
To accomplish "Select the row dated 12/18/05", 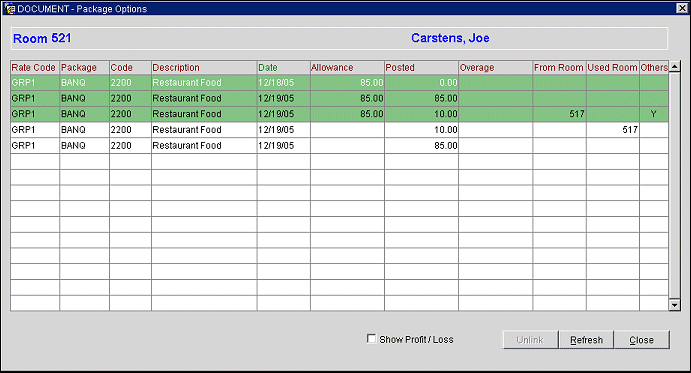I will pos(339,82).
